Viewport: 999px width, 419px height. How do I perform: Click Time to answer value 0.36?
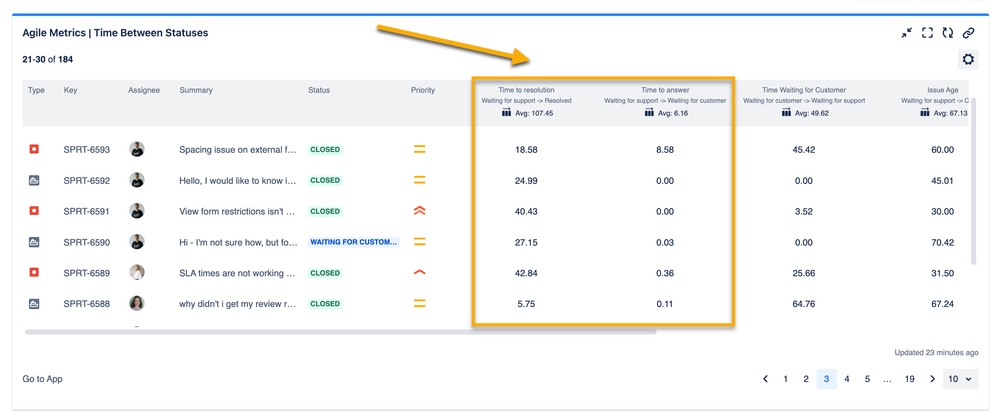pyautogui.click(x=665, y=273)
